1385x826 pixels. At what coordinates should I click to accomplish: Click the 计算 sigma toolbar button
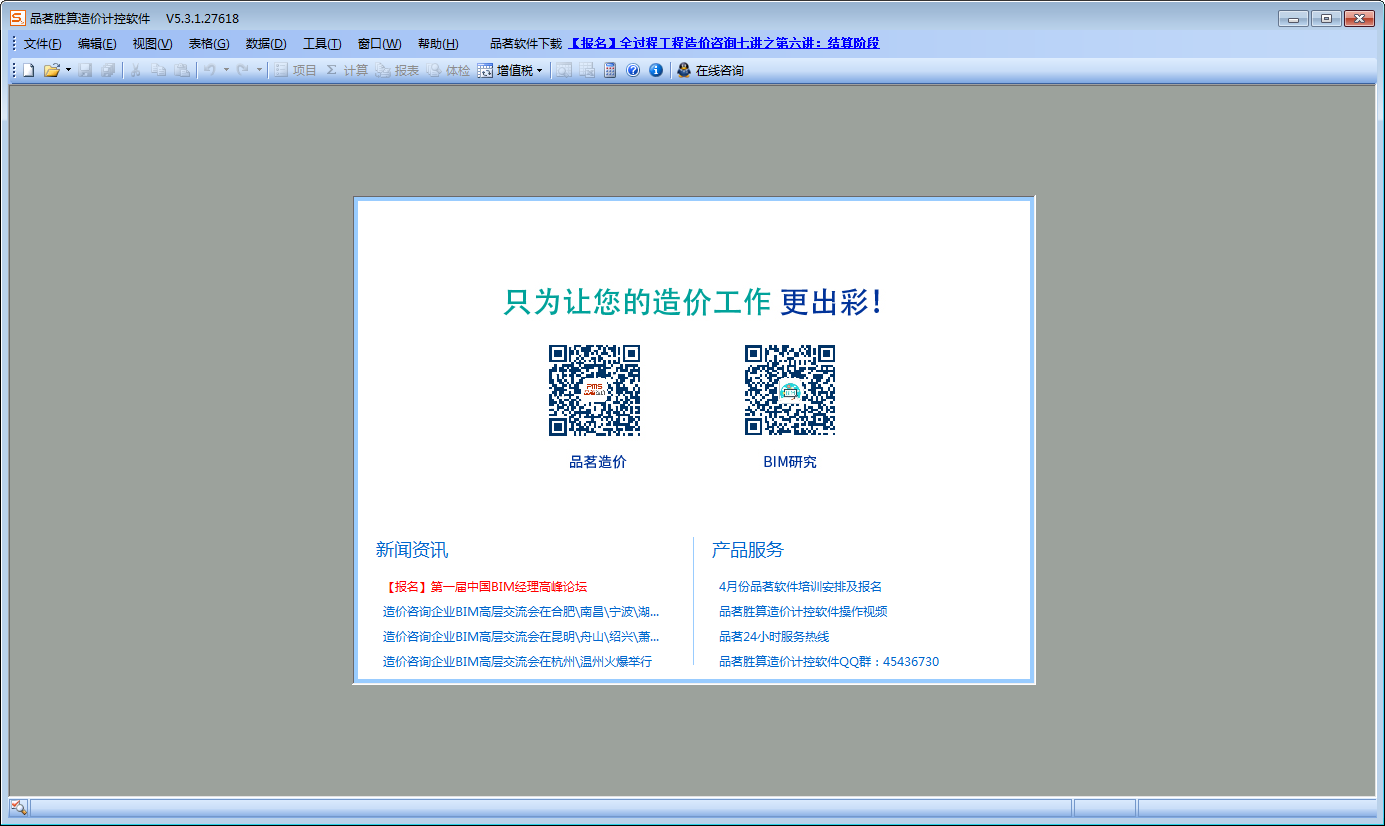coord(347,70)
